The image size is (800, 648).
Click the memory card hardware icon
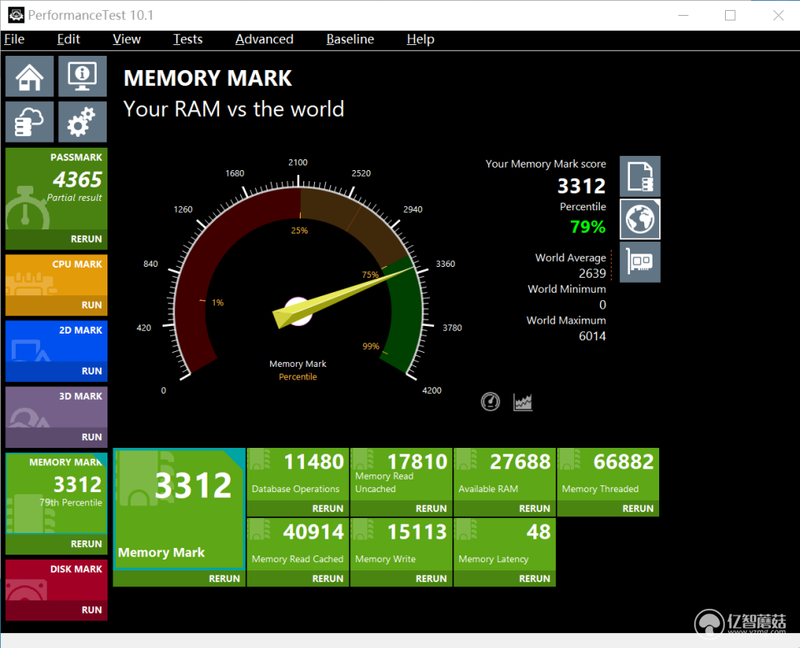(x=640, y=262)
